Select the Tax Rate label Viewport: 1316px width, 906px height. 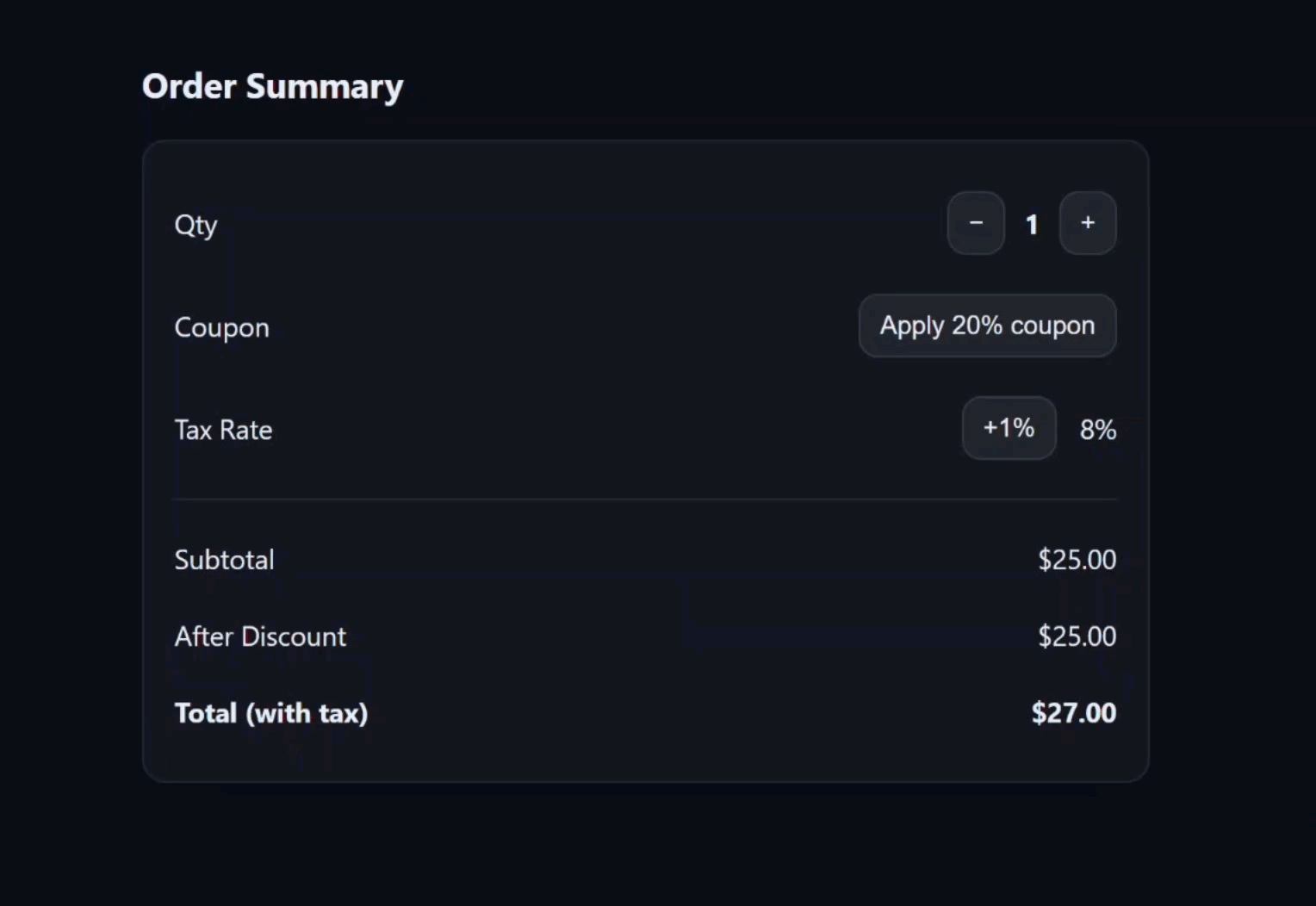tap(223, 430)
